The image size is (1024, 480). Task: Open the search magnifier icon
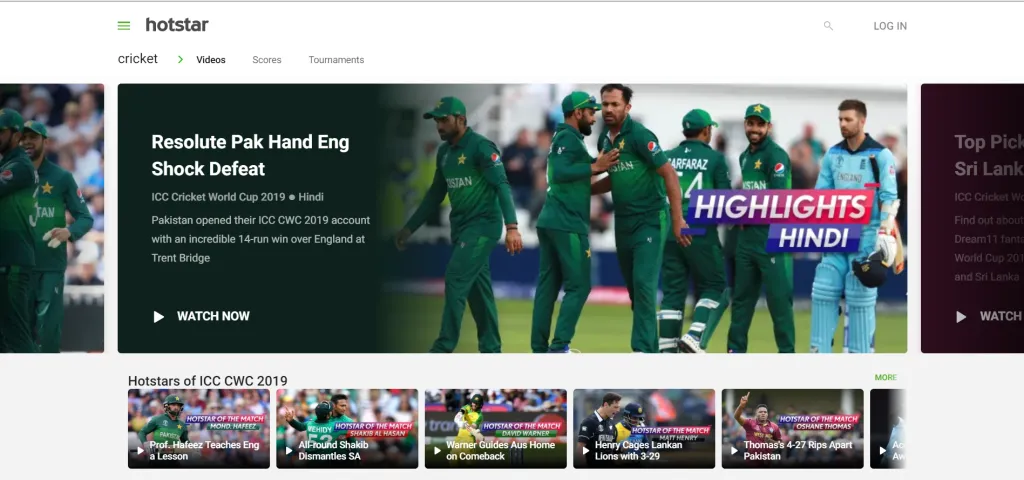point(828,26)
